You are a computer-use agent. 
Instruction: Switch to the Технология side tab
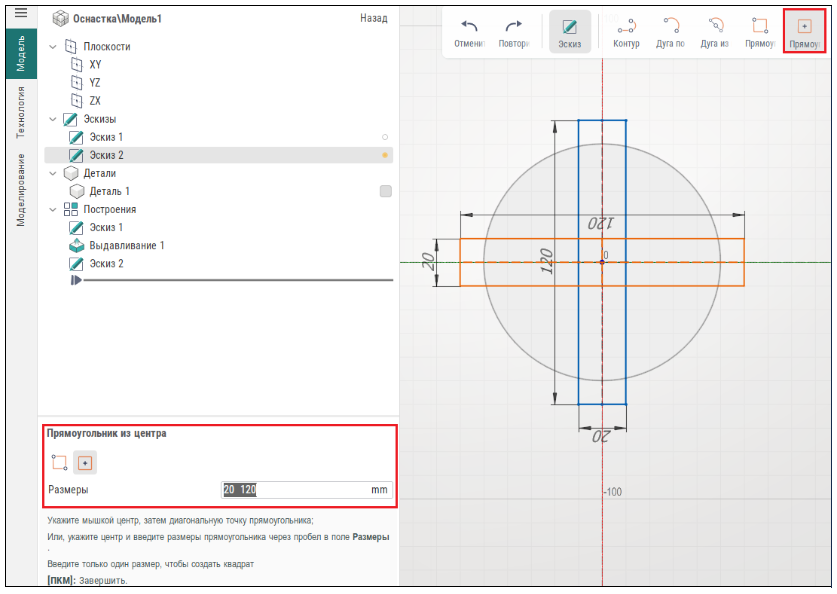20,112
